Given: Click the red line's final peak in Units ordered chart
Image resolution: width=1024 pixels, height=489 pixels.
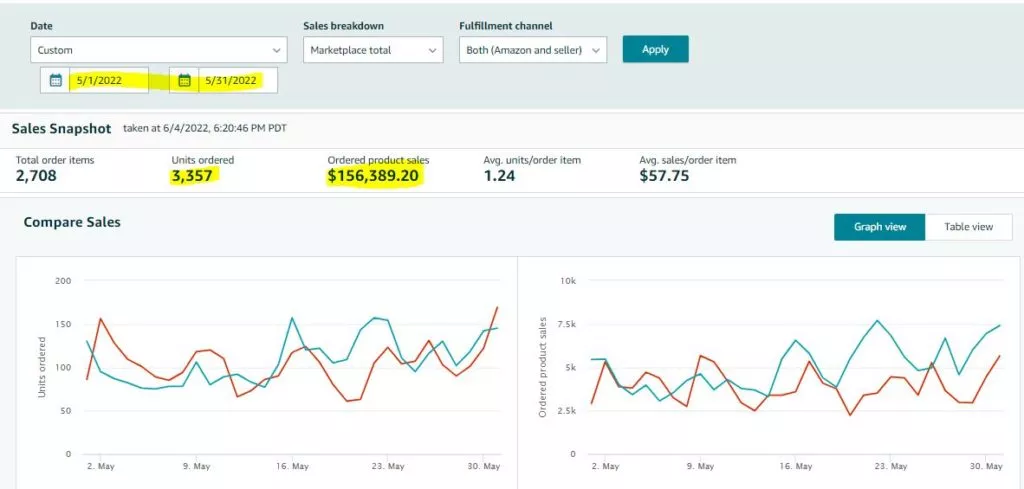Looking at the screenshot, I should pyautogui.click(x=497, y=308).
